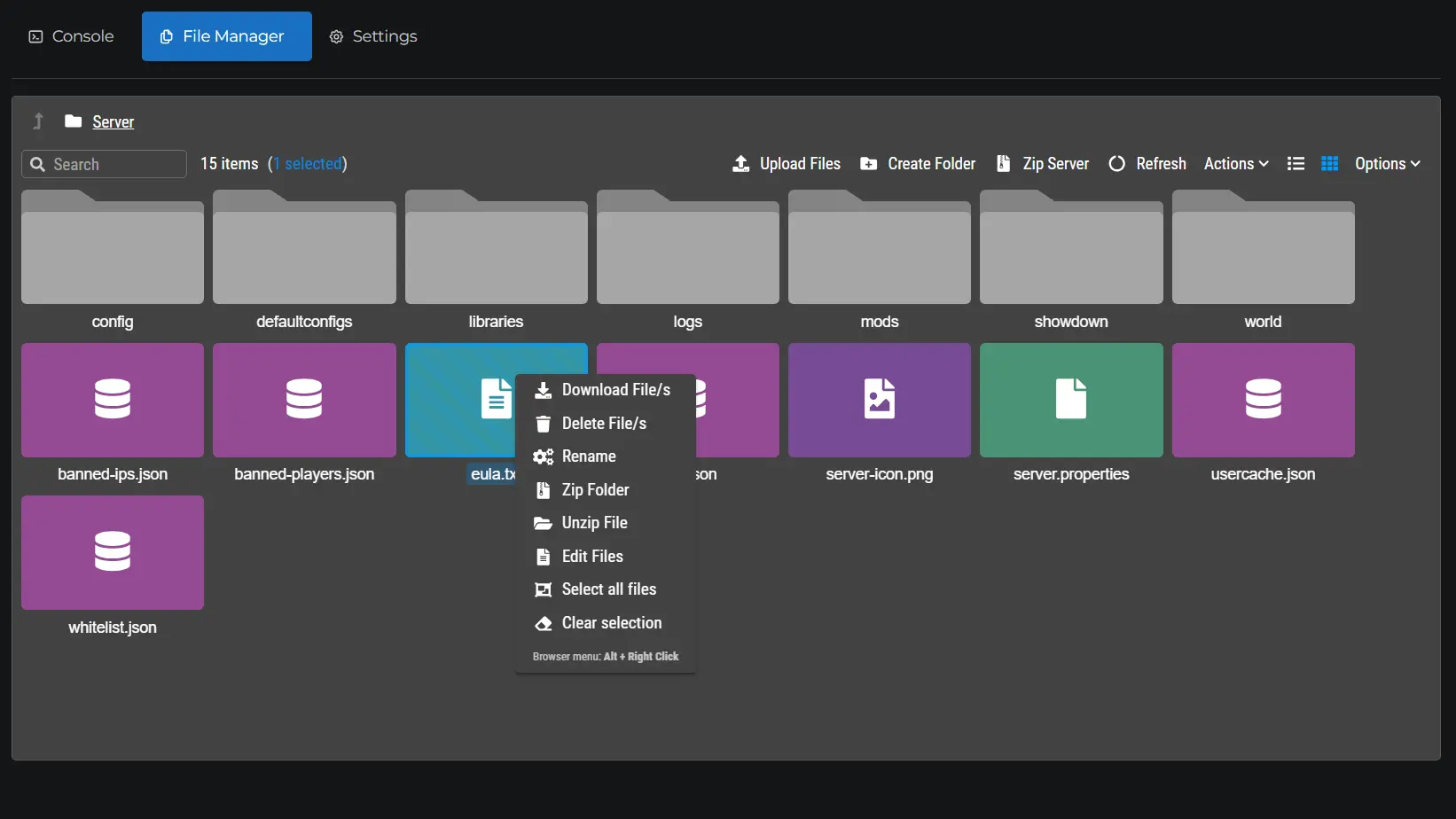Click the search magnifier icon
This screenshot has height=819, width=1456.
(38, 164)
